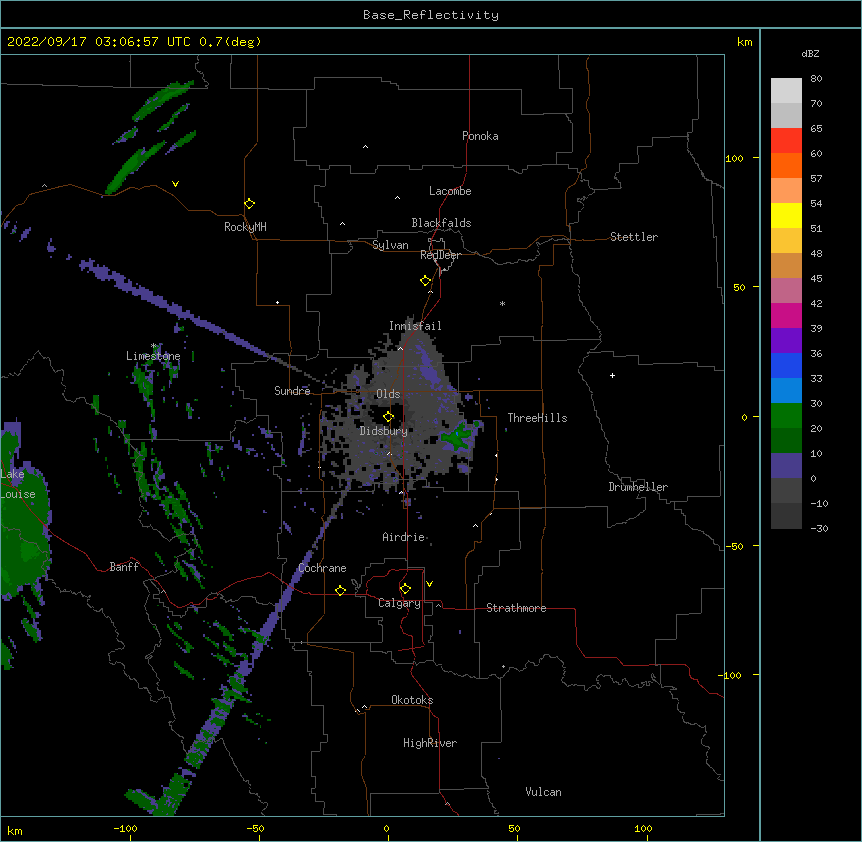Click the HighRiver city label

430,743
